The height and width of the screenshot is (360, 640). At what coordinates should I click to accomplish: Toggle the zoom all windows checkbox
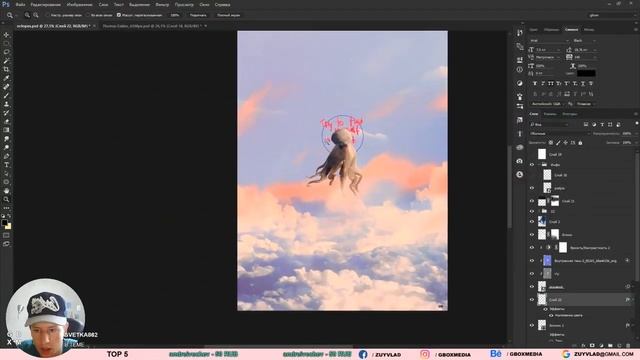click(88, 15)
